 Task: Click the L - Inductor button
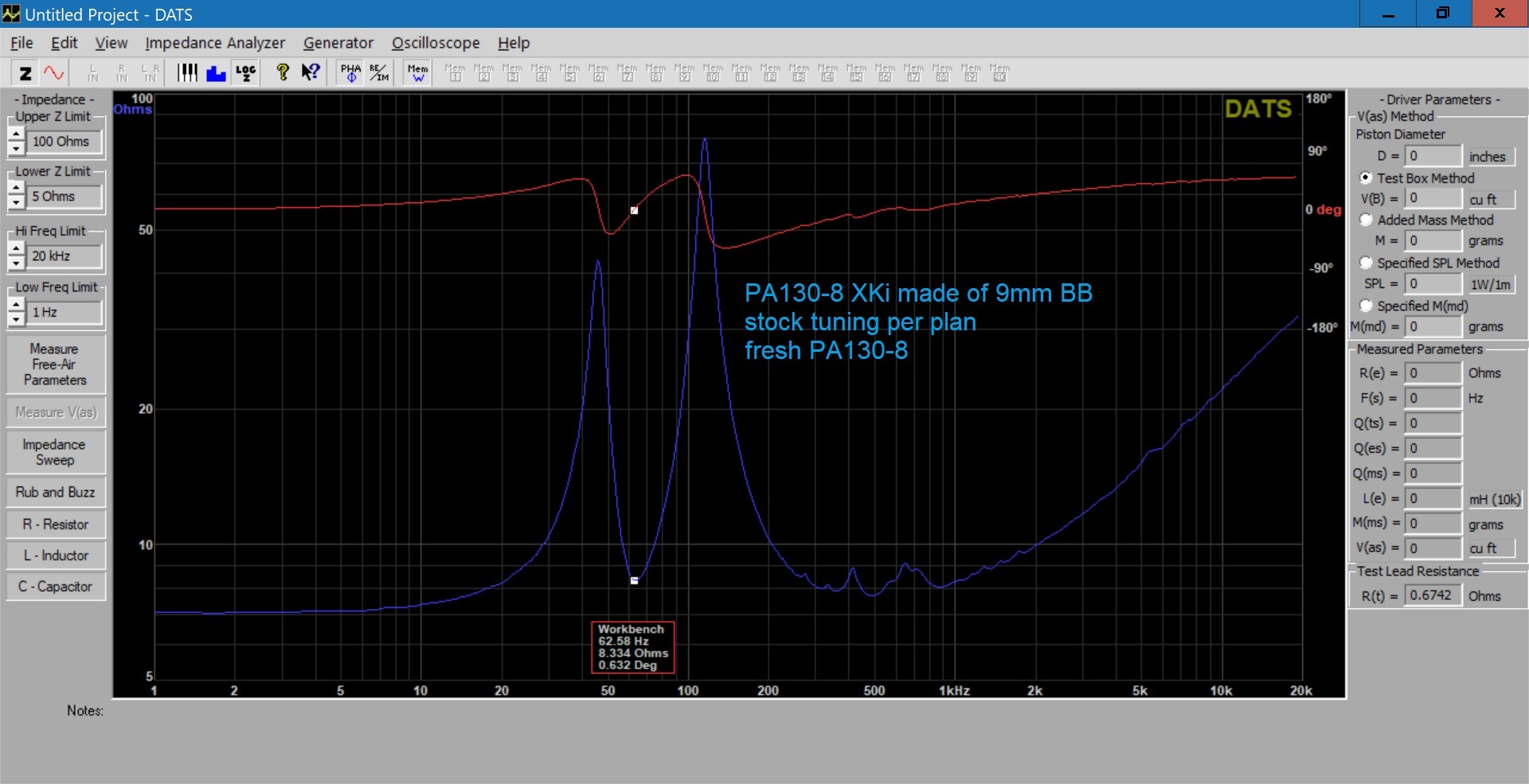[55, 556]
